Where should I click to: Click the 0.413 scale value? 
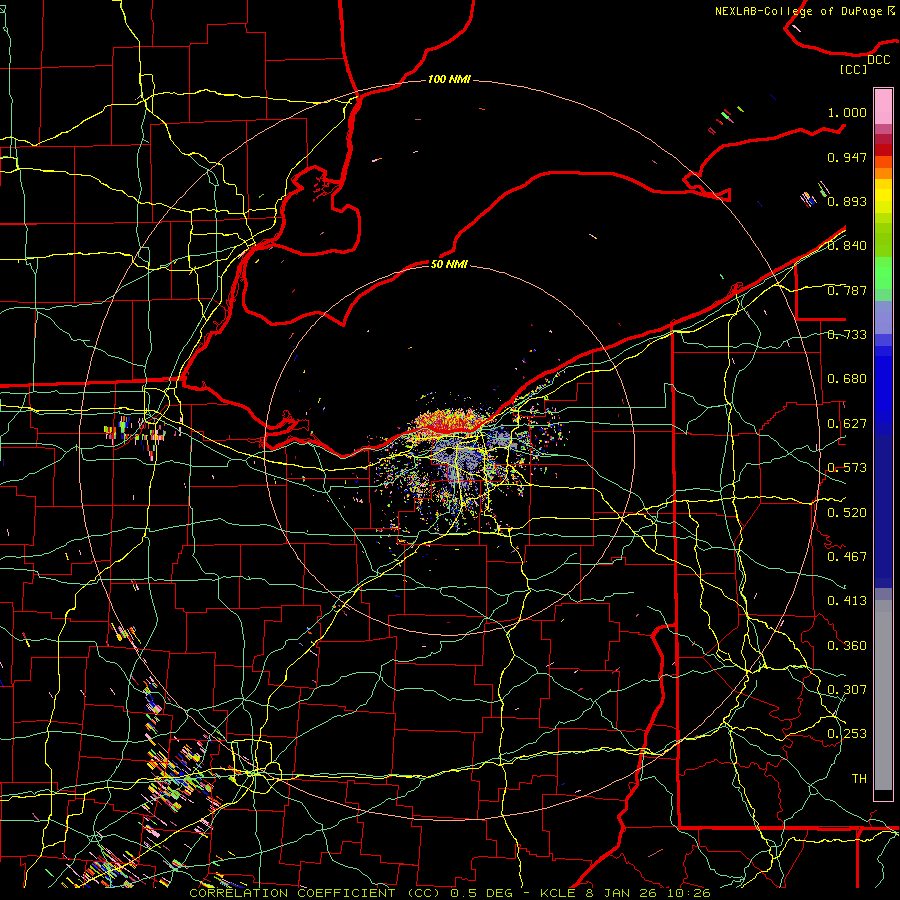click(847, 601)
